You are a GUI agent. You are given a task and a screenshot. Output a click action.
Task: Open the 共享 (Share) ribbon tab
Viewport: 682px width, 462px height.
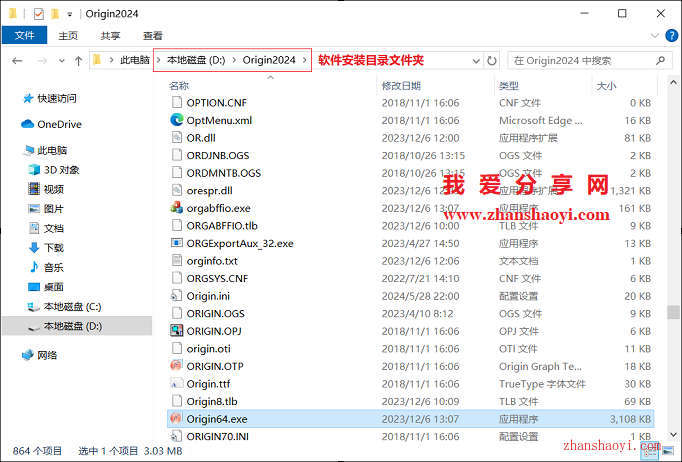click(x=110, y=36)
